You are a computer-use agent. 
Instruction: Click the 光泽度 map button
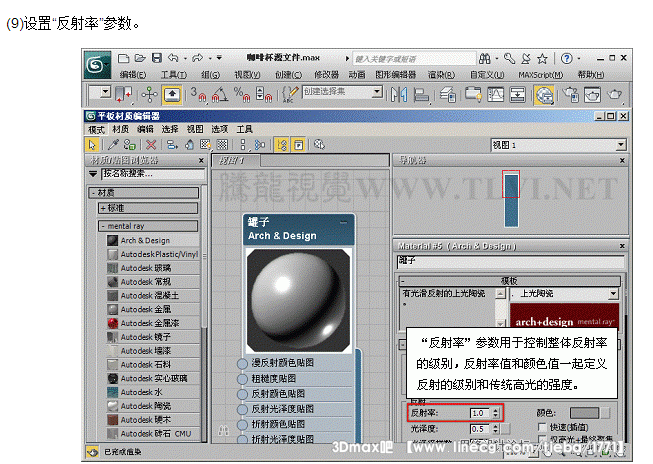pyautogui.click(x=506, y=429)
